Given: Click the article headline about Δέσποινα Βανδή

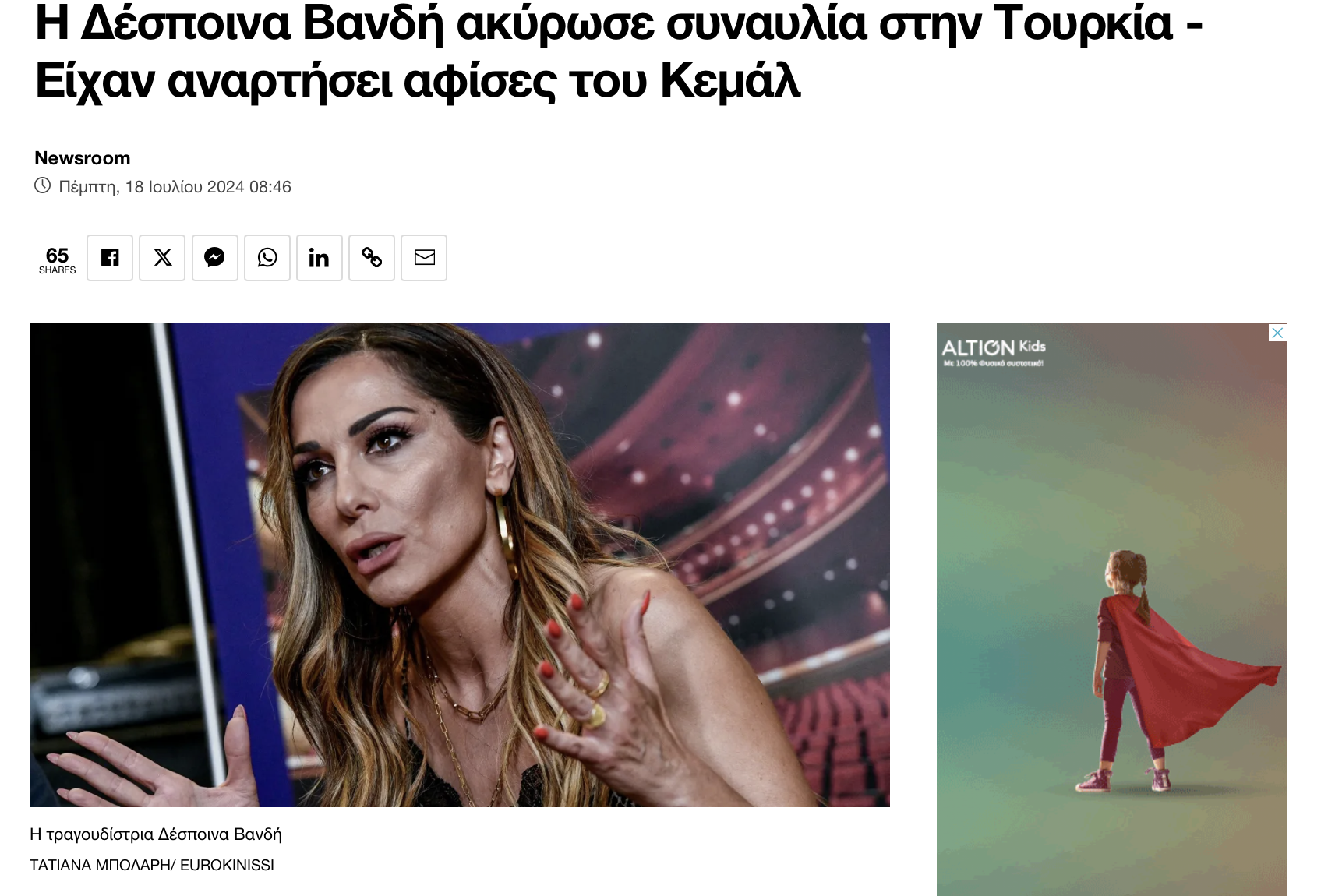Looking at the screenshot, I should tap(620, 51).
